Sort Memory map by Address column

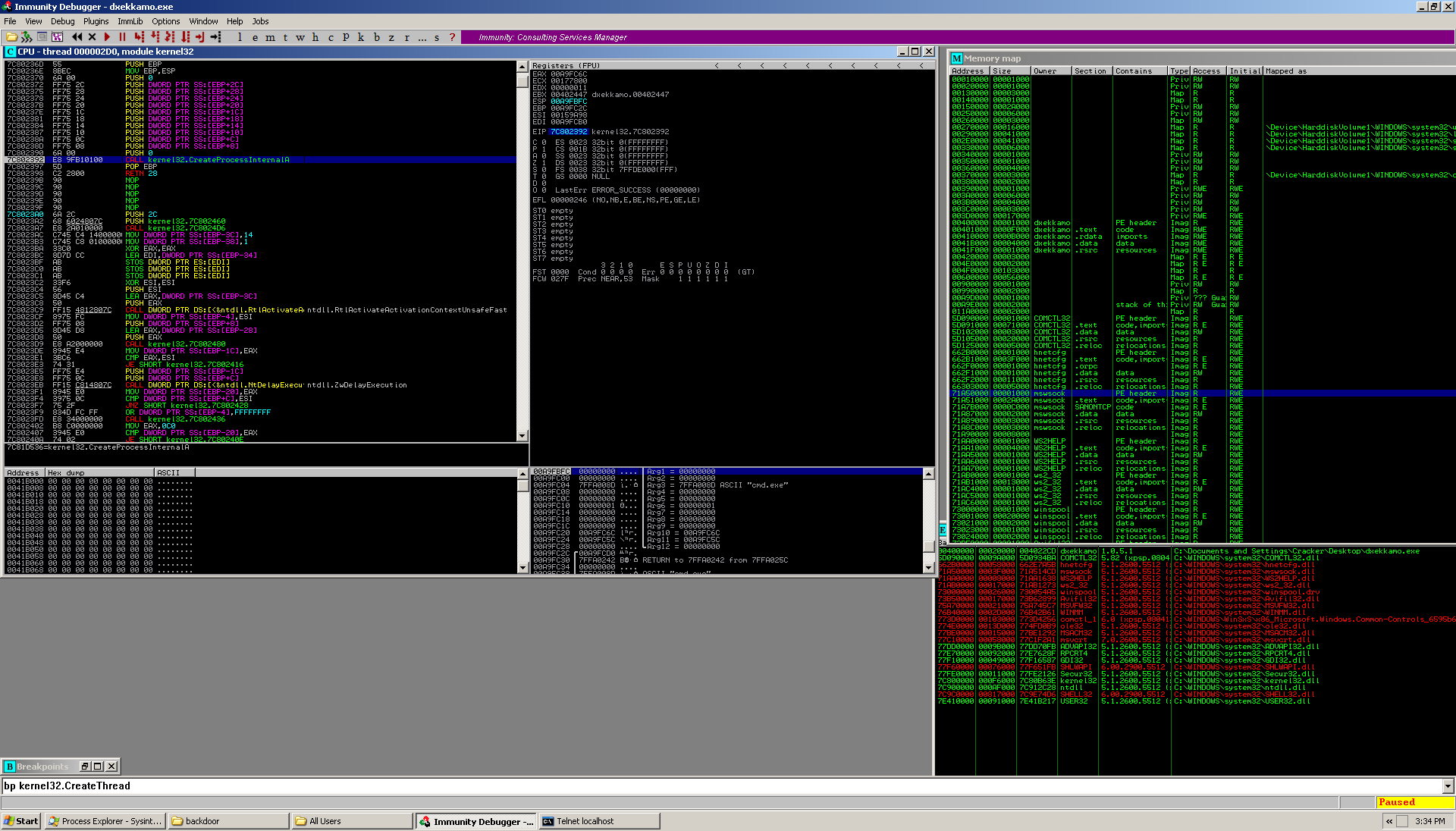(970, 71)
